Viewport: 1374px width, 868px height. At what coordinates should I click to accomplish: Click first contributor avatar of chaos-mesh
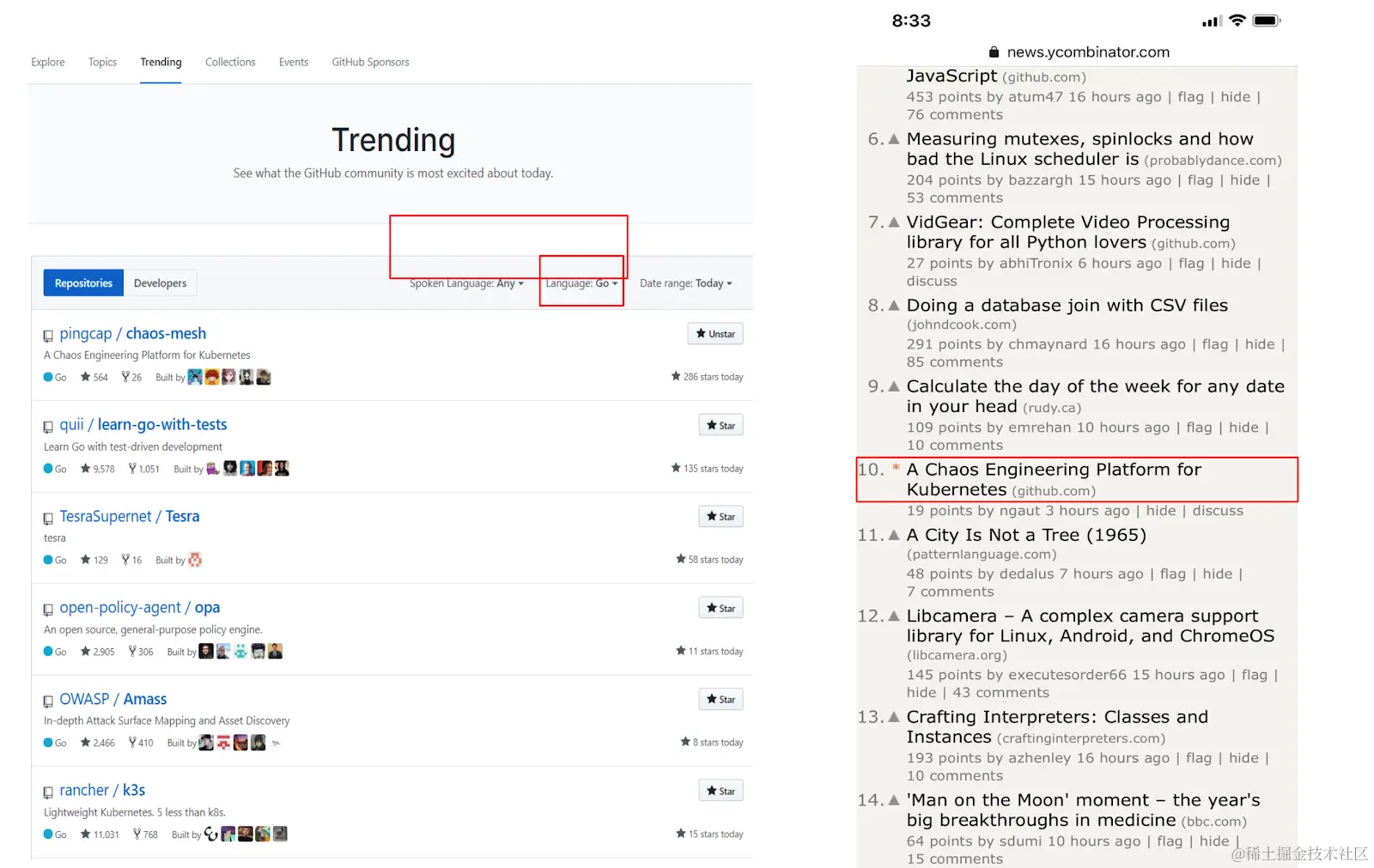click(195, 377)
